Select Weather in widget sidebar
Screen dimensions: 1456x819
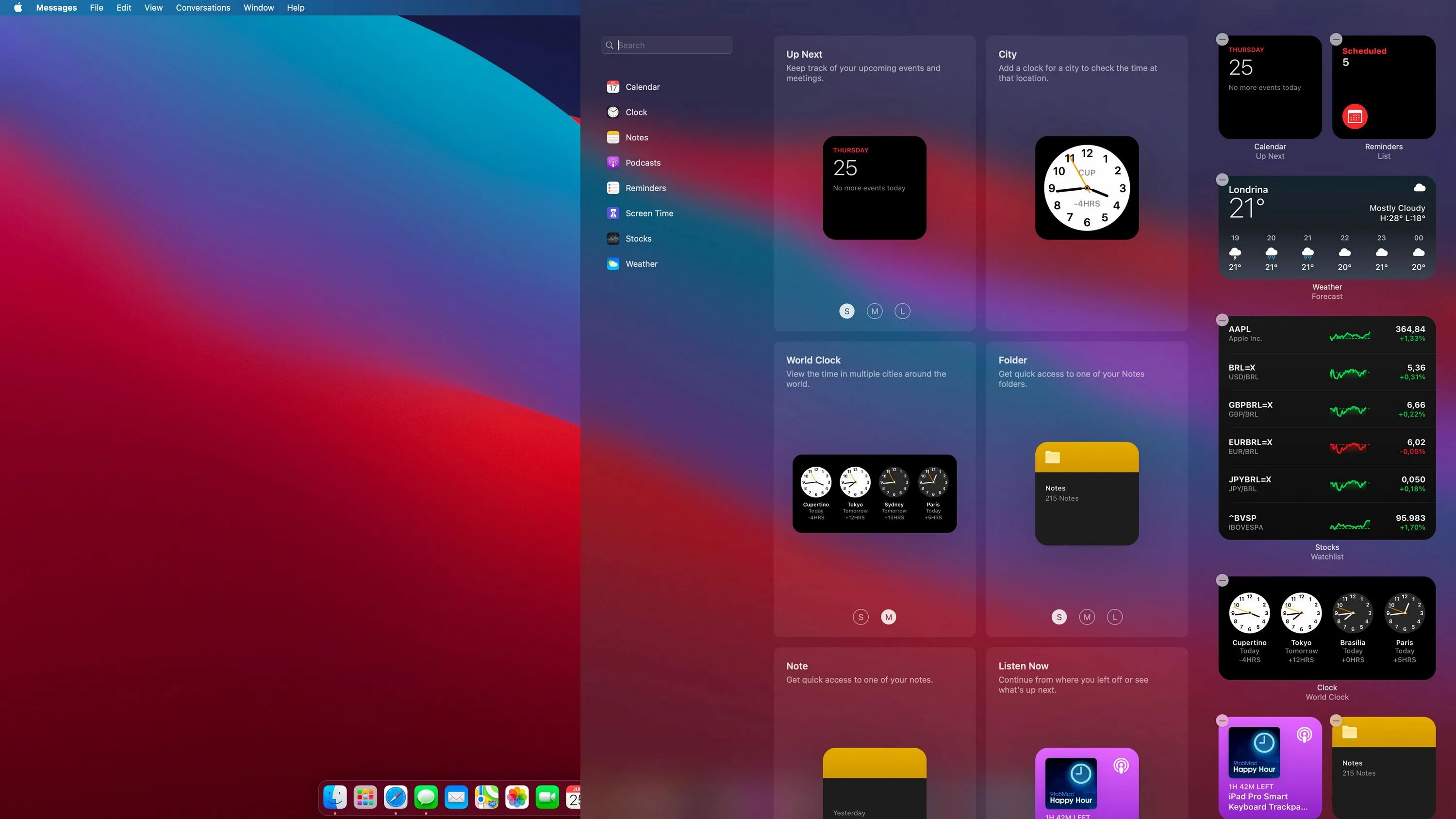(641, 264)
